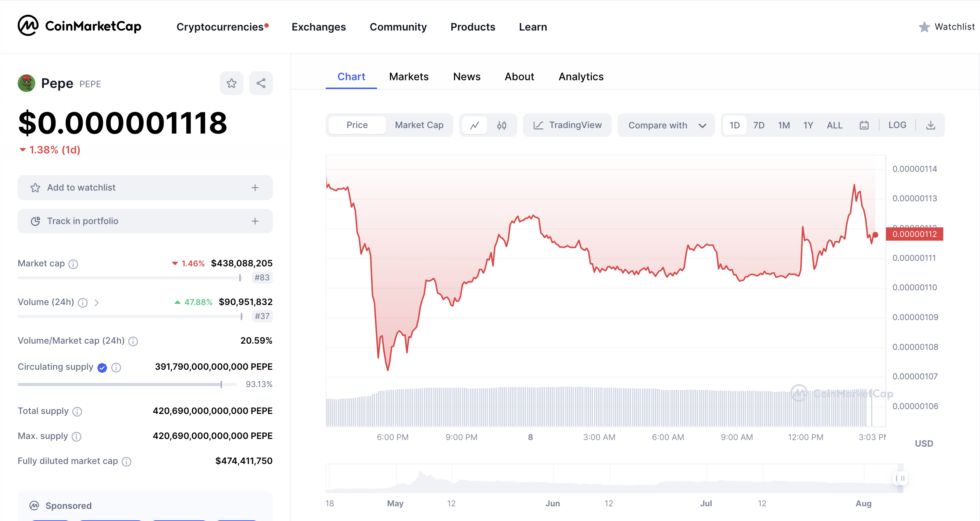The image size is (980, 521).
Task: Open the calendar date range icon
Action: pyautogui.click(x=864, y=125)
